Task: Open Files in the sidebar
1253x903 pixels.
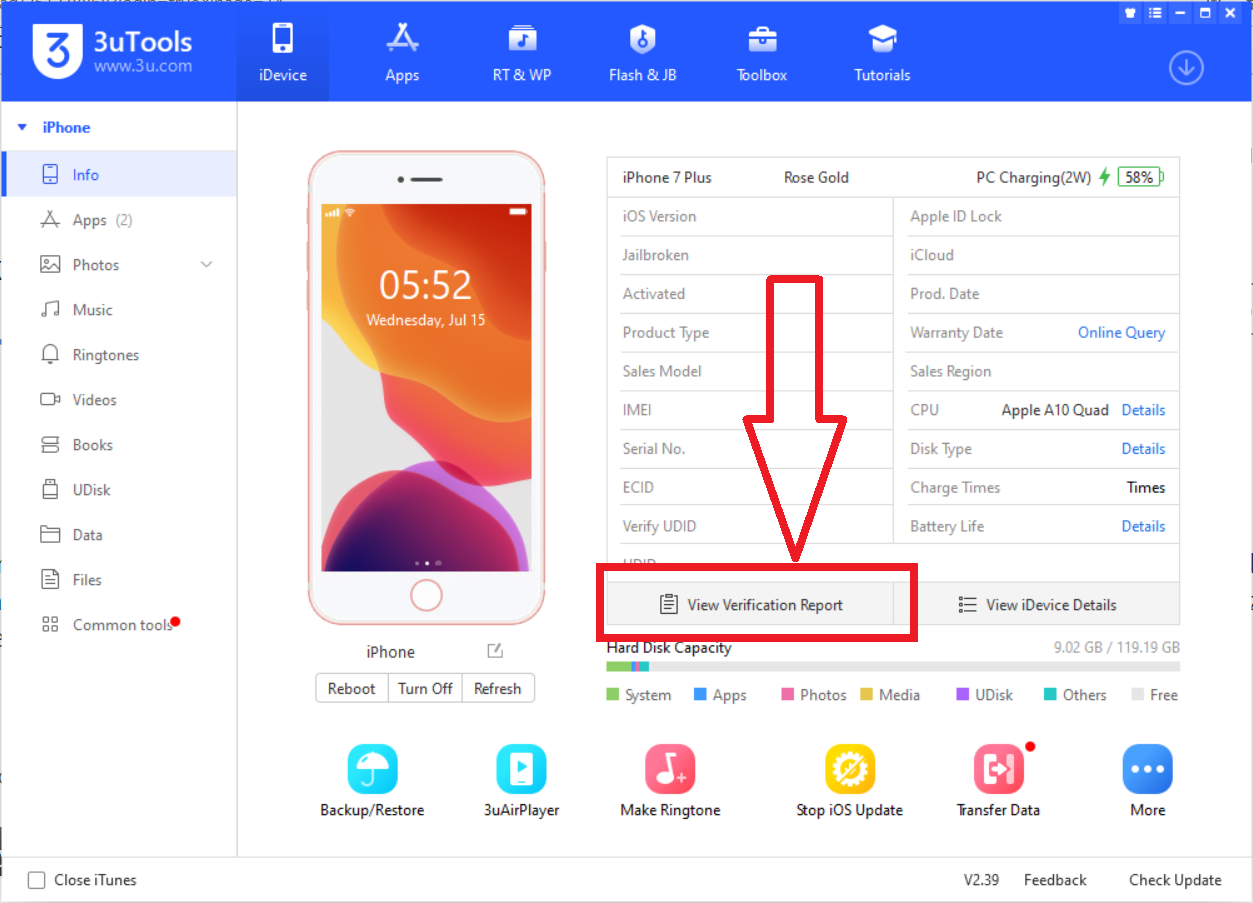Action: click(x=120, y=580)
